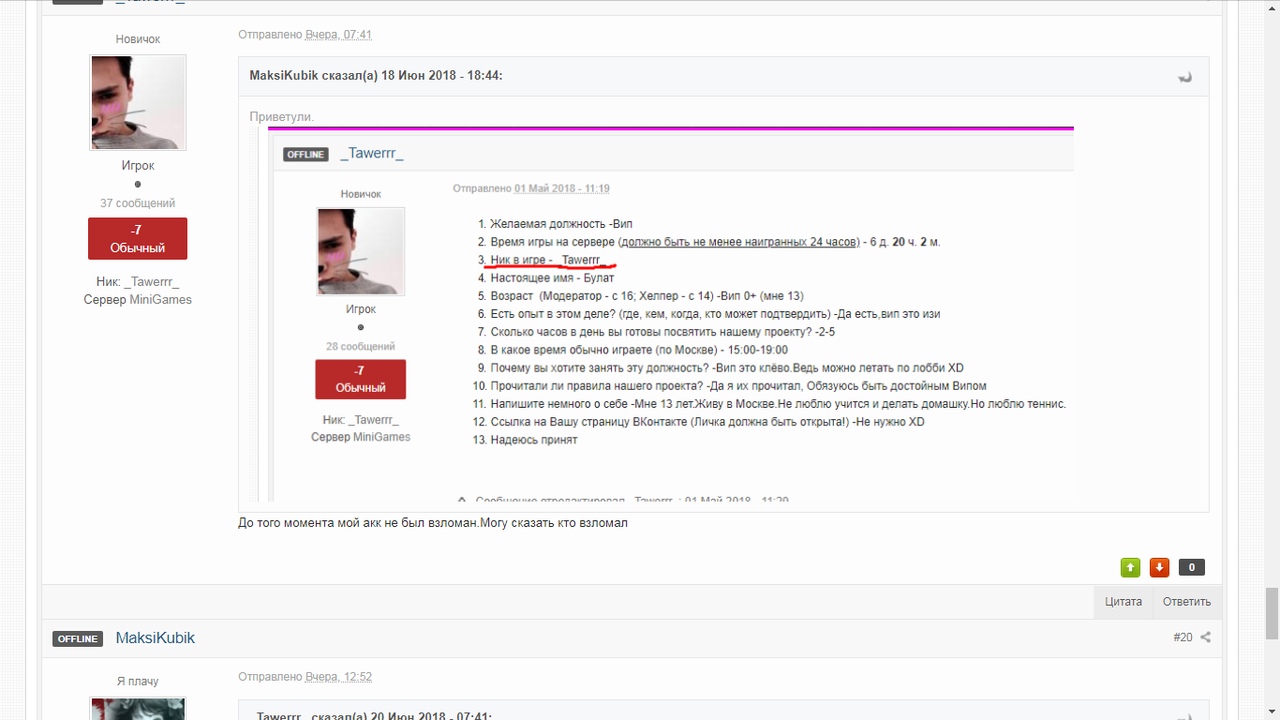Screen dimensions: 1280x720
Task: Click text 'Отправлено Вчера, 12:52'
Action: tap(305, 677)
